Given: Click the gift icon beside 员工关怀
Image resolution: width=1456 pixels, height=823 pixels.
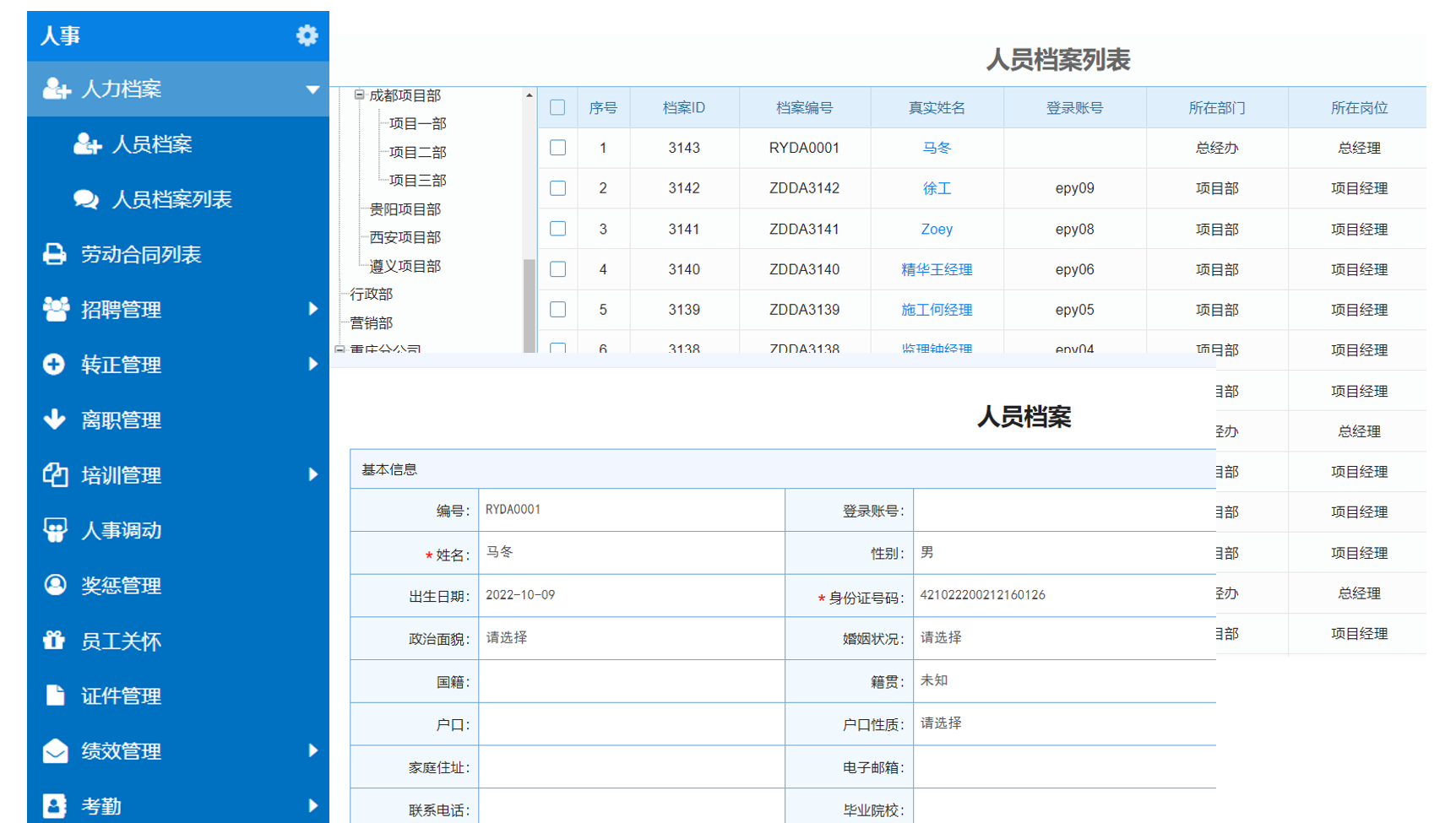Looking at the screenshot, I should [x=55, y=641].
